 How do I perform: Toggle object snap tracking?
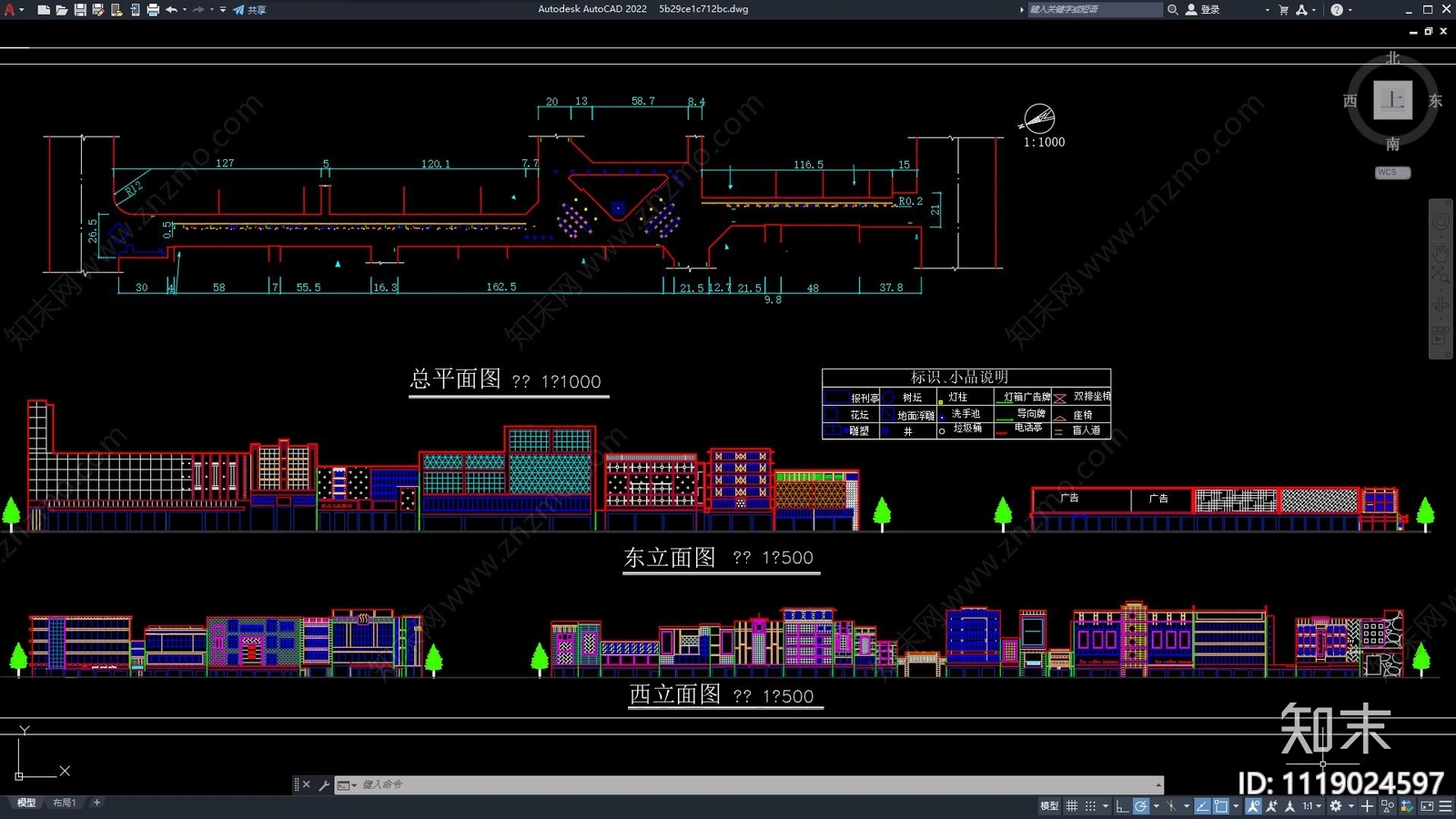[x=1202, y=805]
